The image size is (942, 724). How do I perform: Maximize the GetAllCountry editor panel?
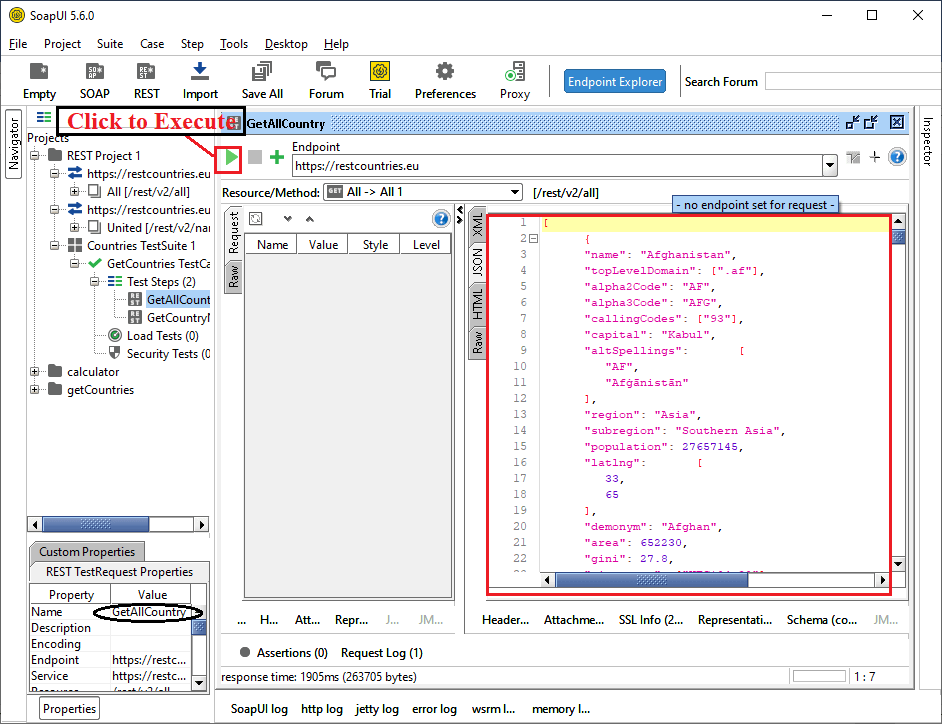click(871, 123)
